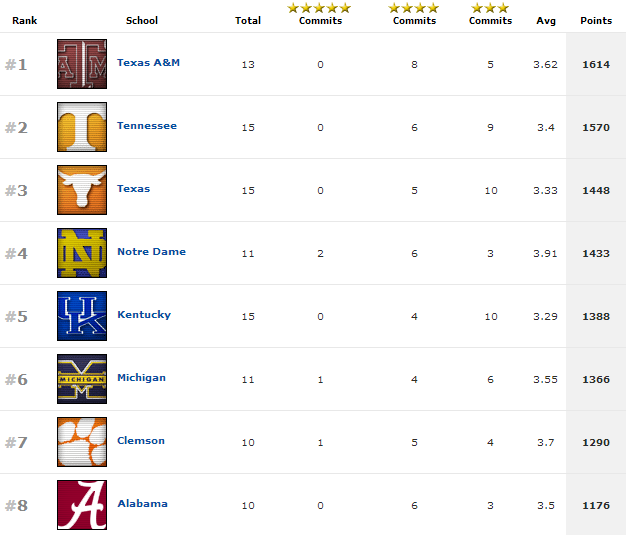Click the Kentucky UK logo
The height and width of the screenshot is (535, 626).
click(82, 316)
